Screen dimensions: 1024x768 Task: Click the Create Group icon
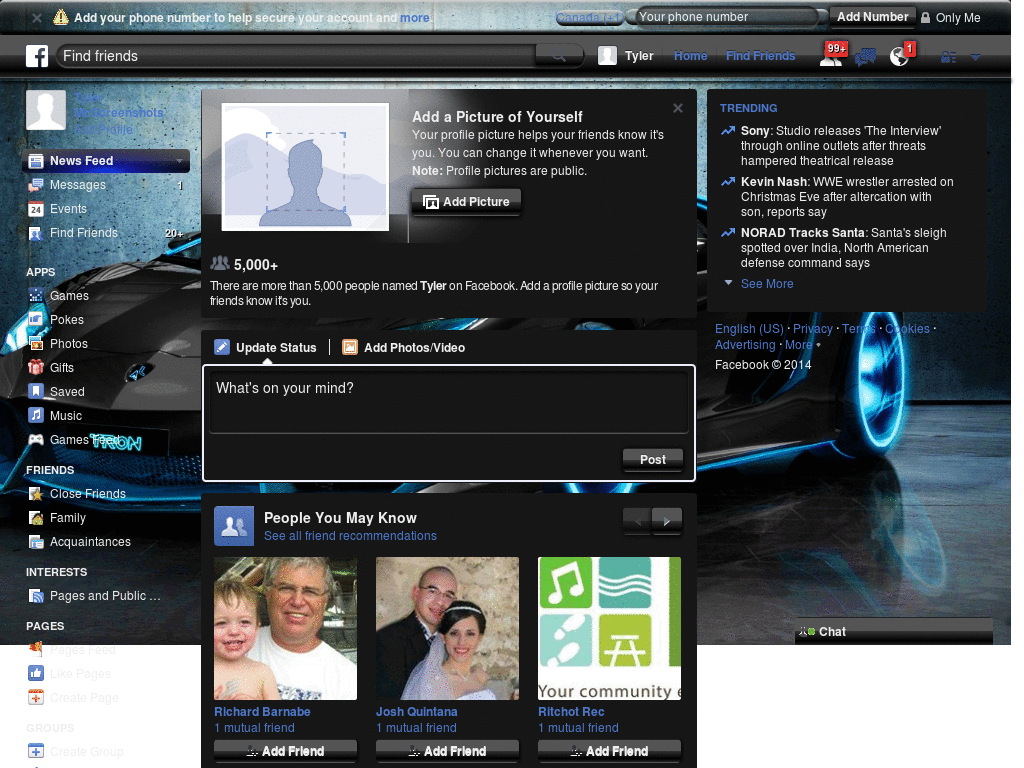tap(36, 752)
